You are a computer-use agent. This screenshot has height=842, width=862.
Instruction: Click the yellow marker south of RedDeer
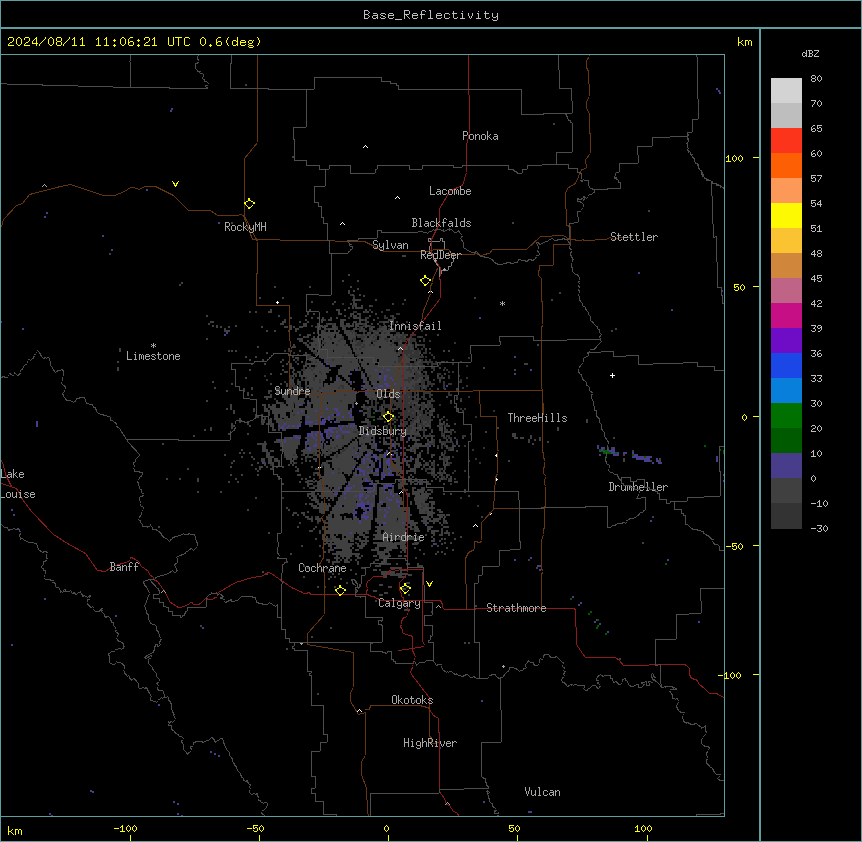(x=426, y=281)
